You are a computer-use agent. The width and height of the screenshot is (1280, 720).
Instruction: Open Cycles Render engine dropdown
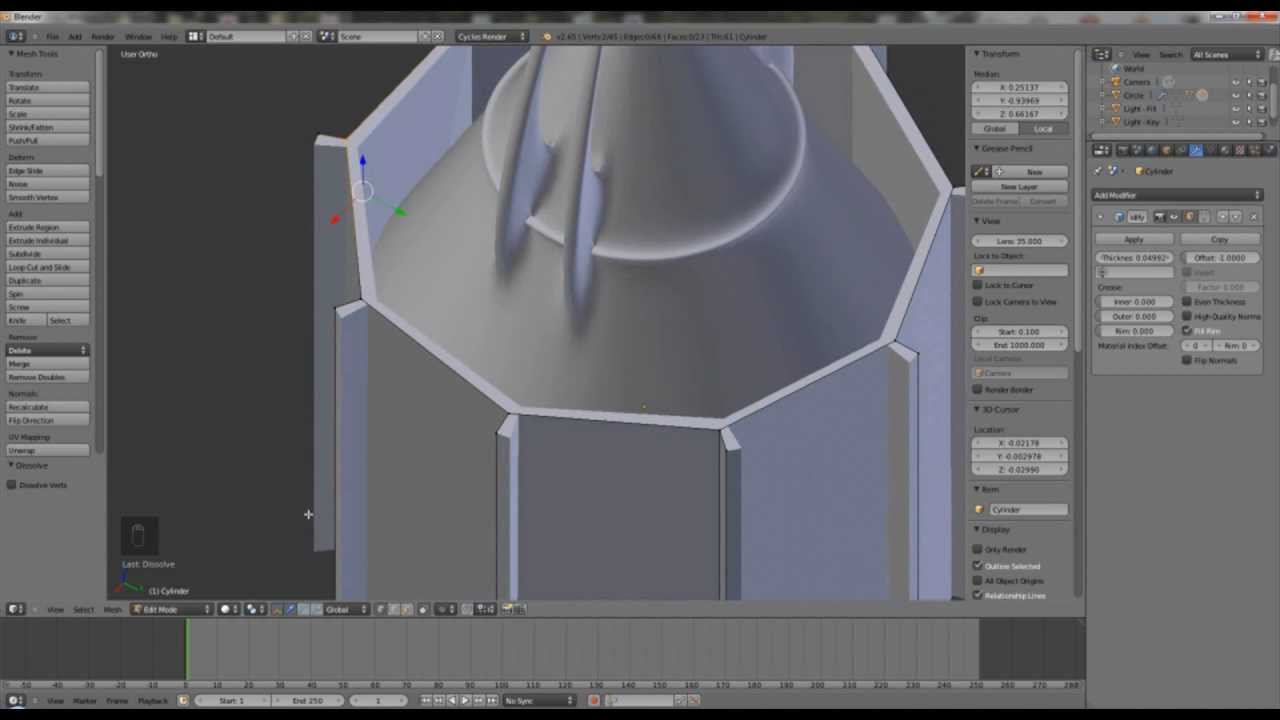pos(491,36)
